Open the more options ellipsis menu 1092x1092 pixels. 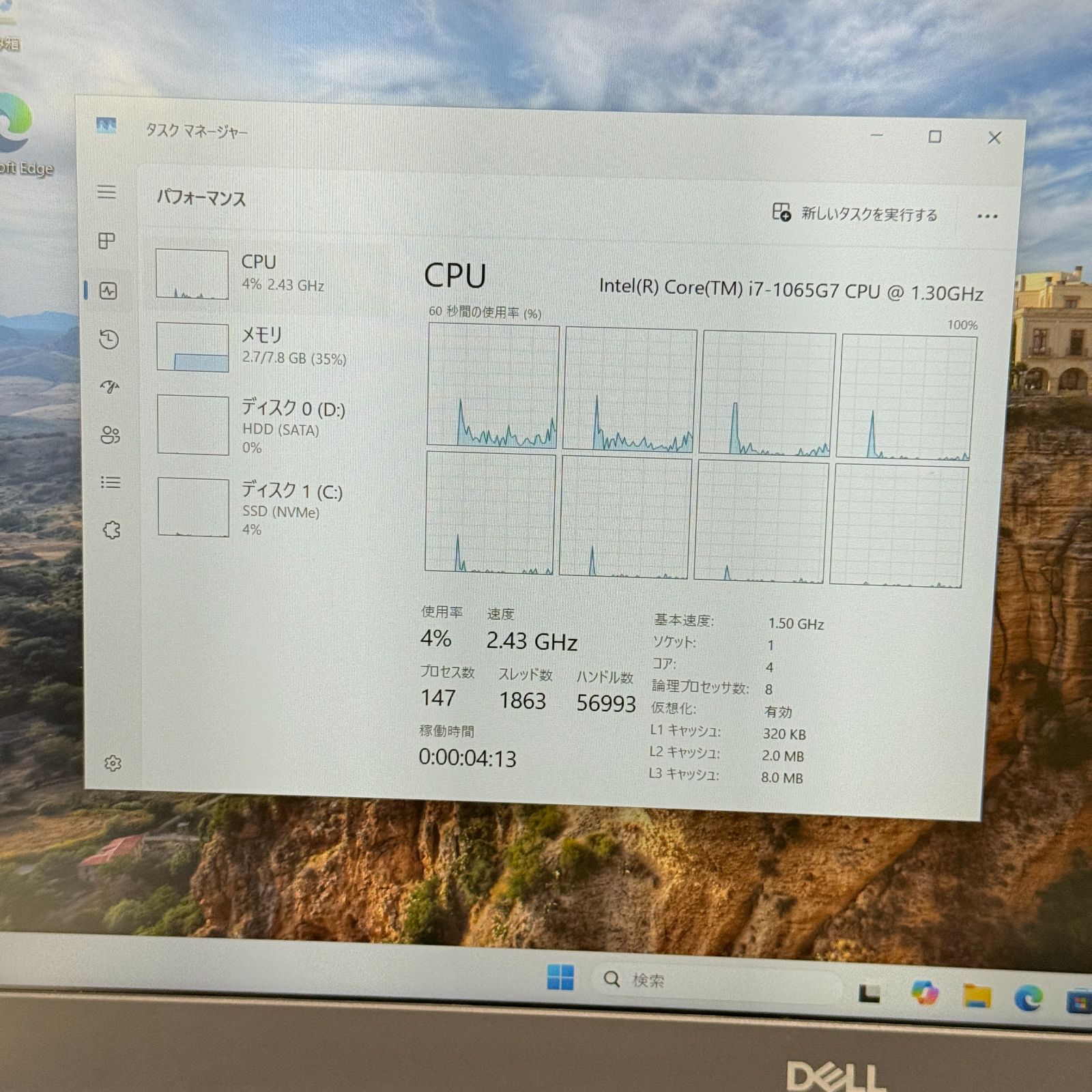(x=988, y=215)
